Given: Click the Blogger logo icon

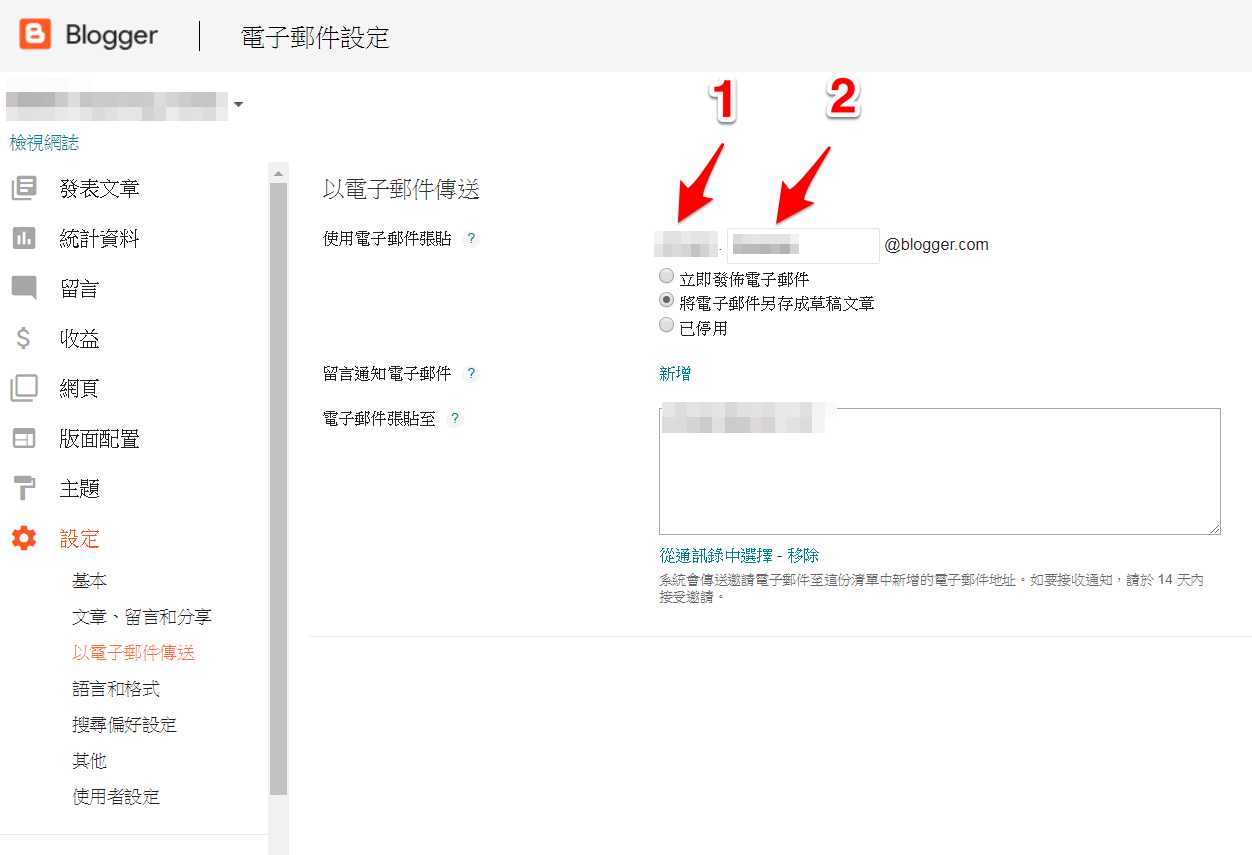Looking at the screenshot, I should (x=35, y=35).
